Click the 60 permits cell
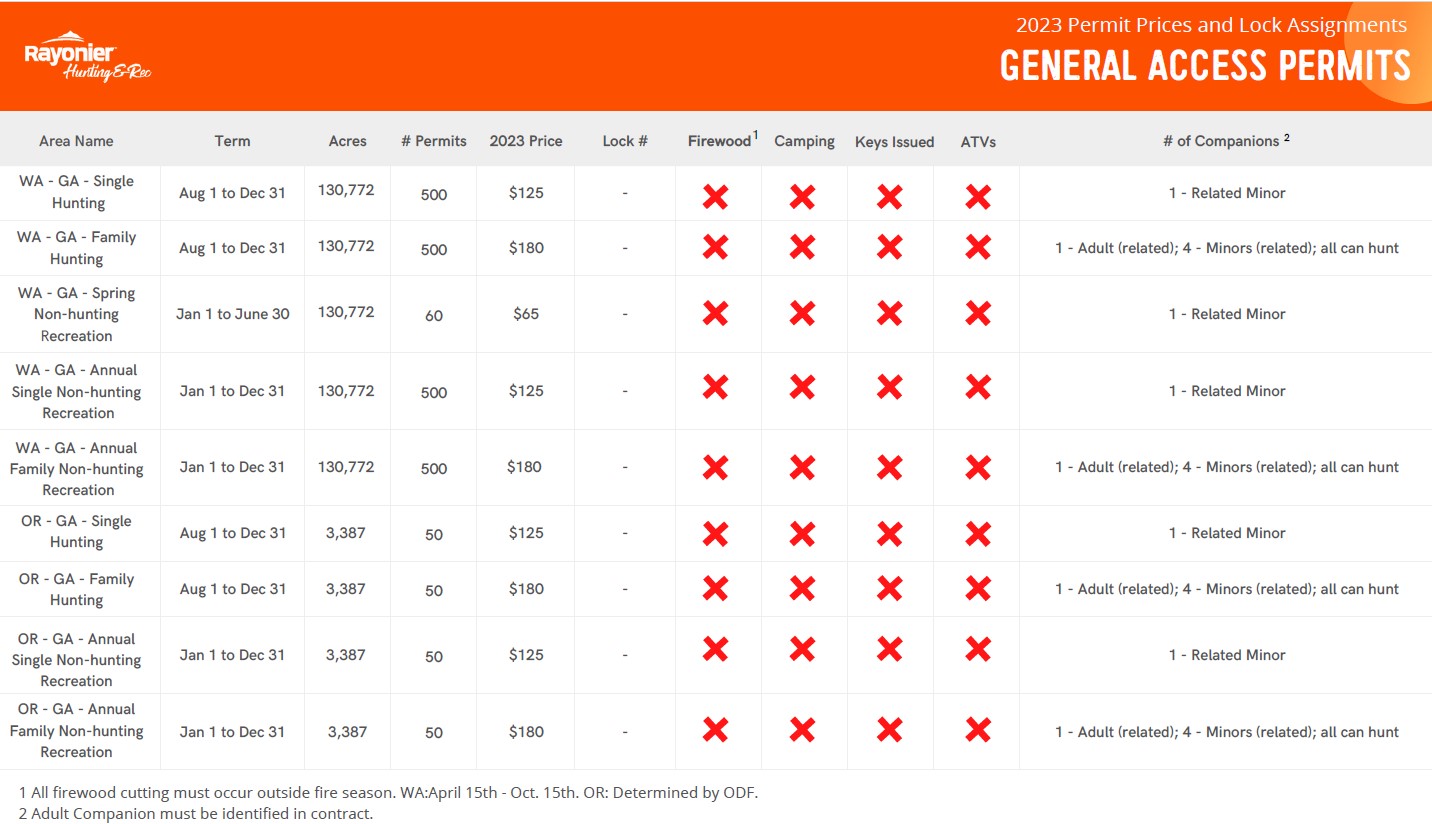Screen dimensions: 1432x824 click(434, 315)
